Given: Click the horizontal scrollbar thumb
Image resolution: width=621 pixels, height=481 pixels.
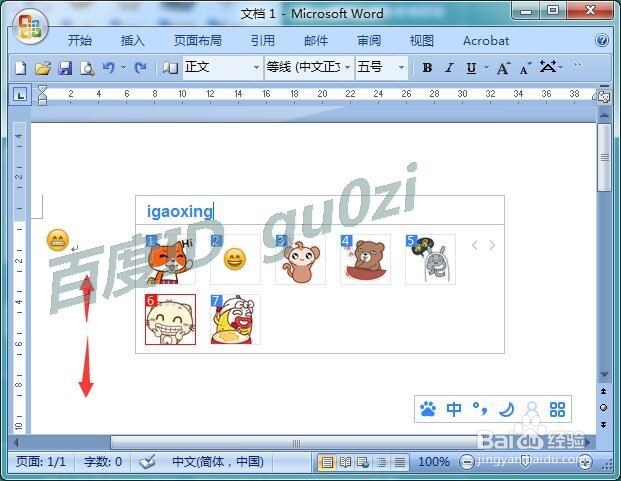Looking at the screenshot, I should click(x=296, y=443).
